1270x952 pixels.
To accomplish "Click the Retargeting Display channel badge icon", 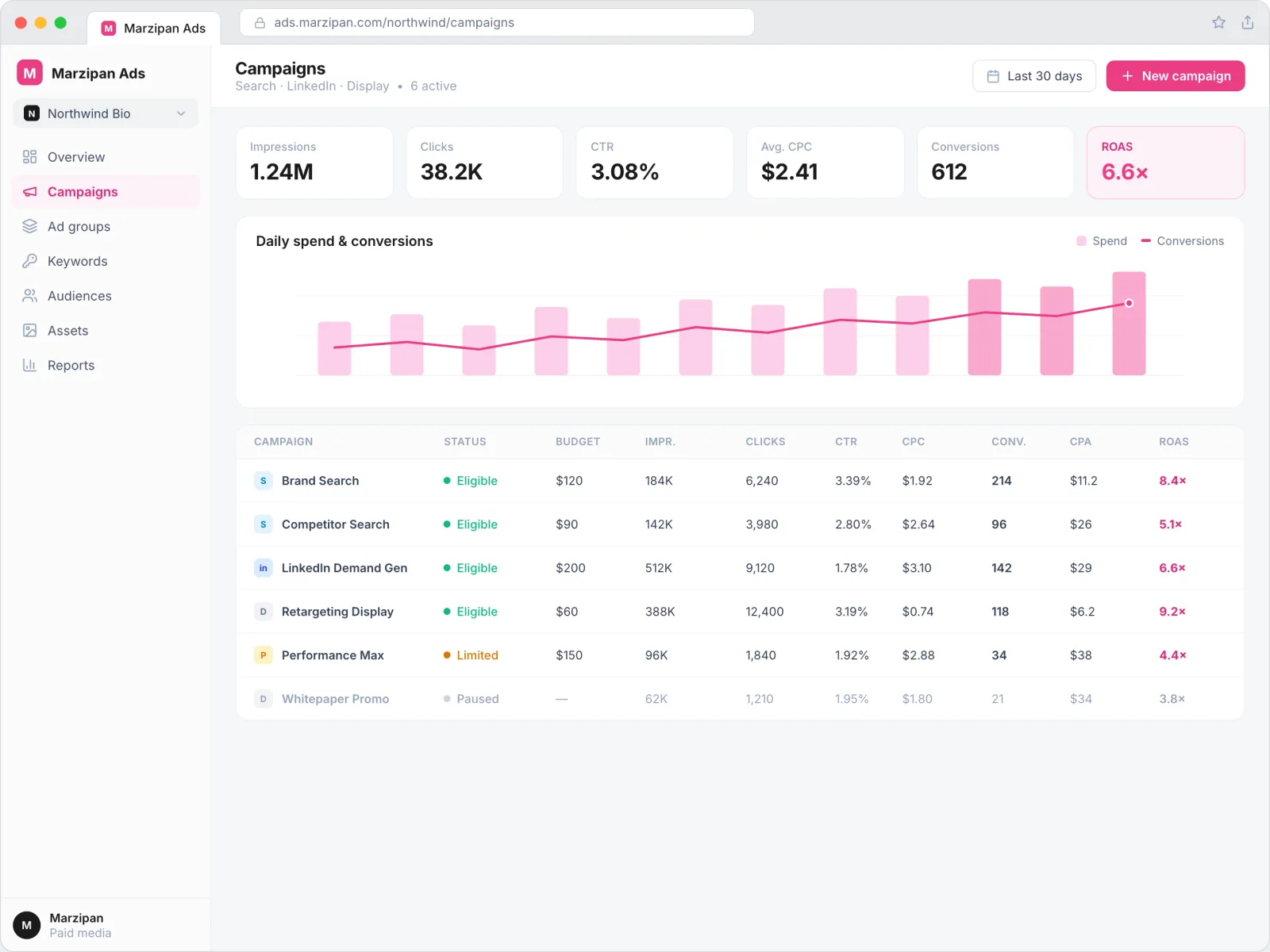I will point(264,612).
